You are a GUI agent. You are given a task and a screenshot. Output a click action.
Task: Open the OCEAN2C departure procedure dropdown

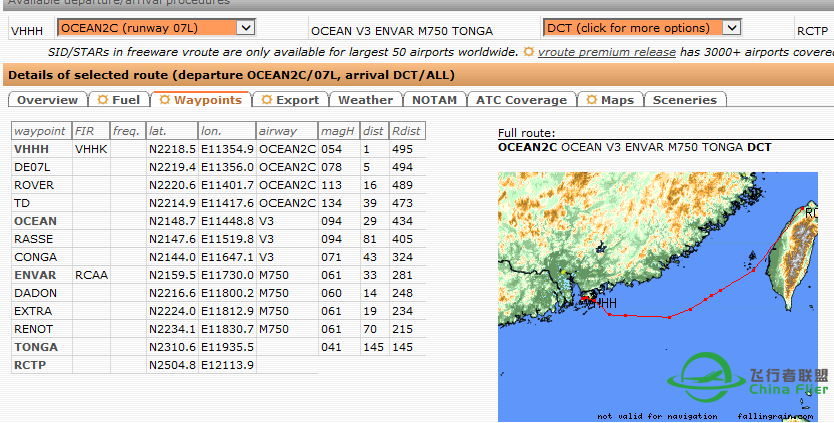coord(156,28)
